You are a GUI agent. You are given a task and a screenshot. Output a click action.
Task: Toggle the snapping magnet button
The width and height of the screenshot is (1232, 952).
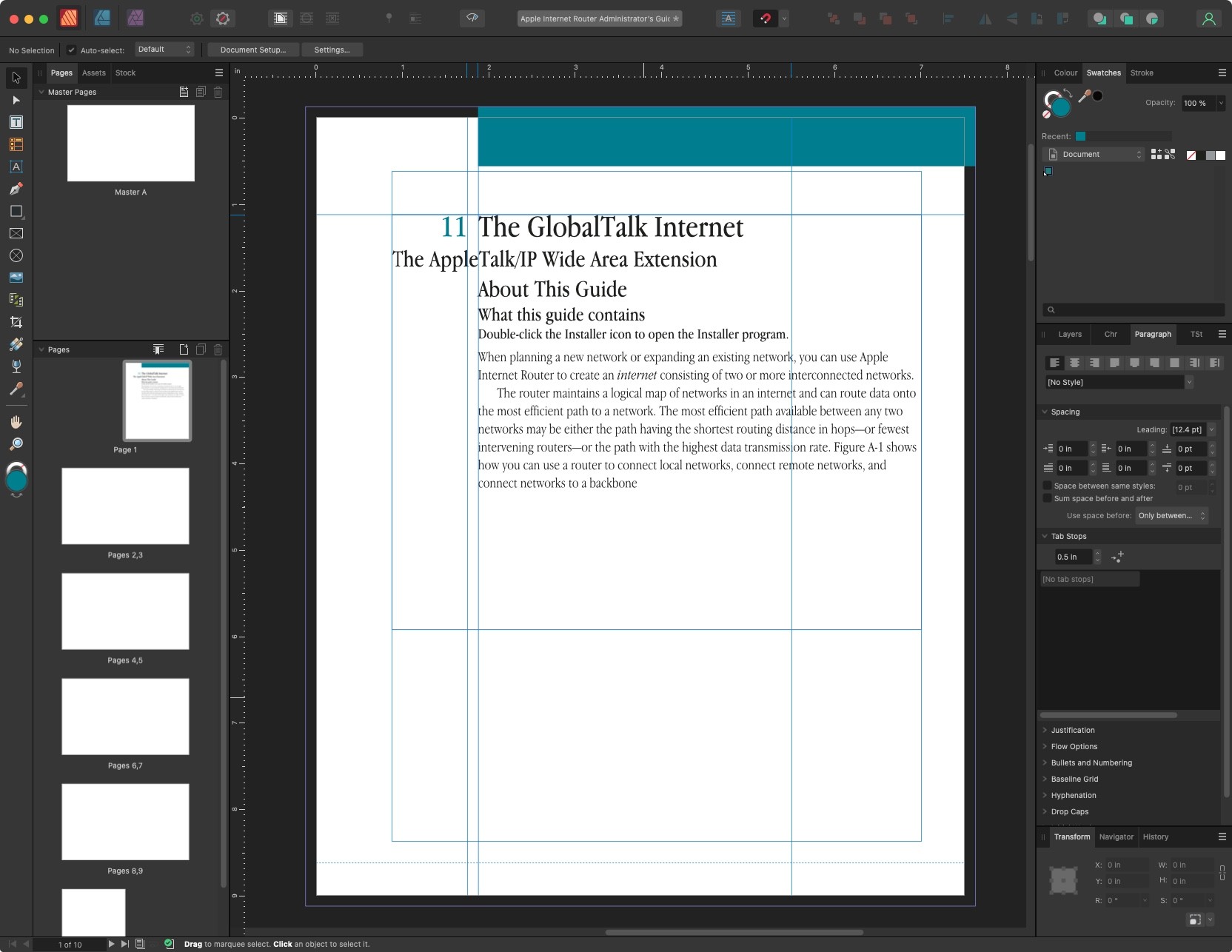coord(766,19)
